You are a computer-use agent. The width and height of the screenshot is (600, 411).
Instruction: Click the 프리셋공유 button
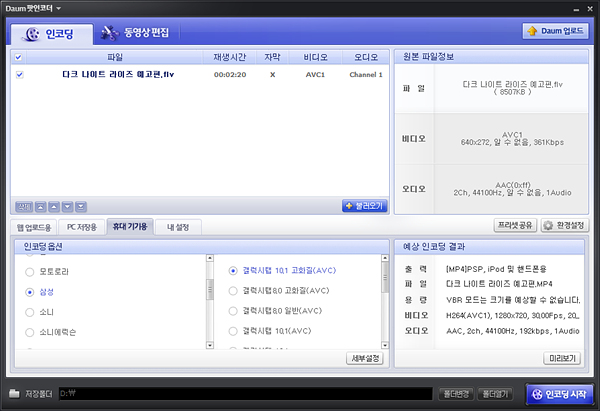pos(515,225)
